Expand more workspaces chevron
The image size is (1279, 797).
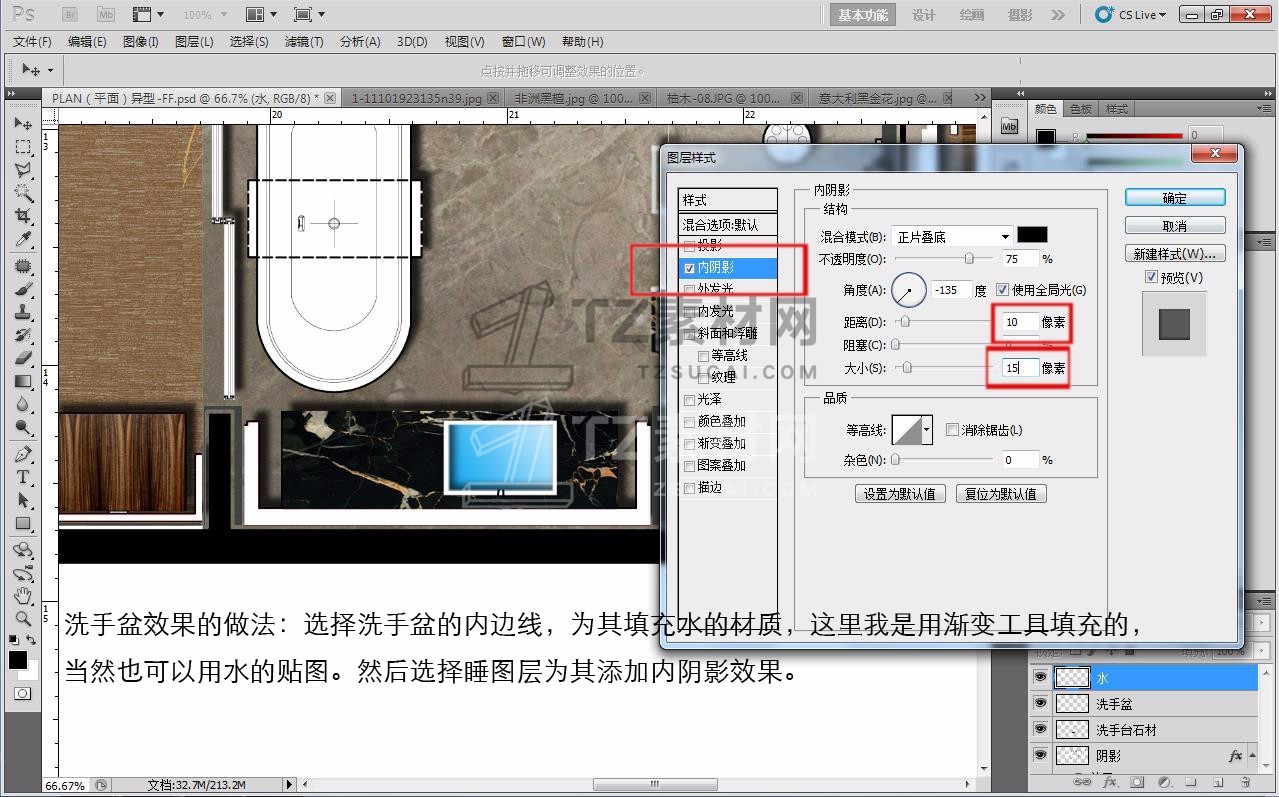[x=1058, y=15]
